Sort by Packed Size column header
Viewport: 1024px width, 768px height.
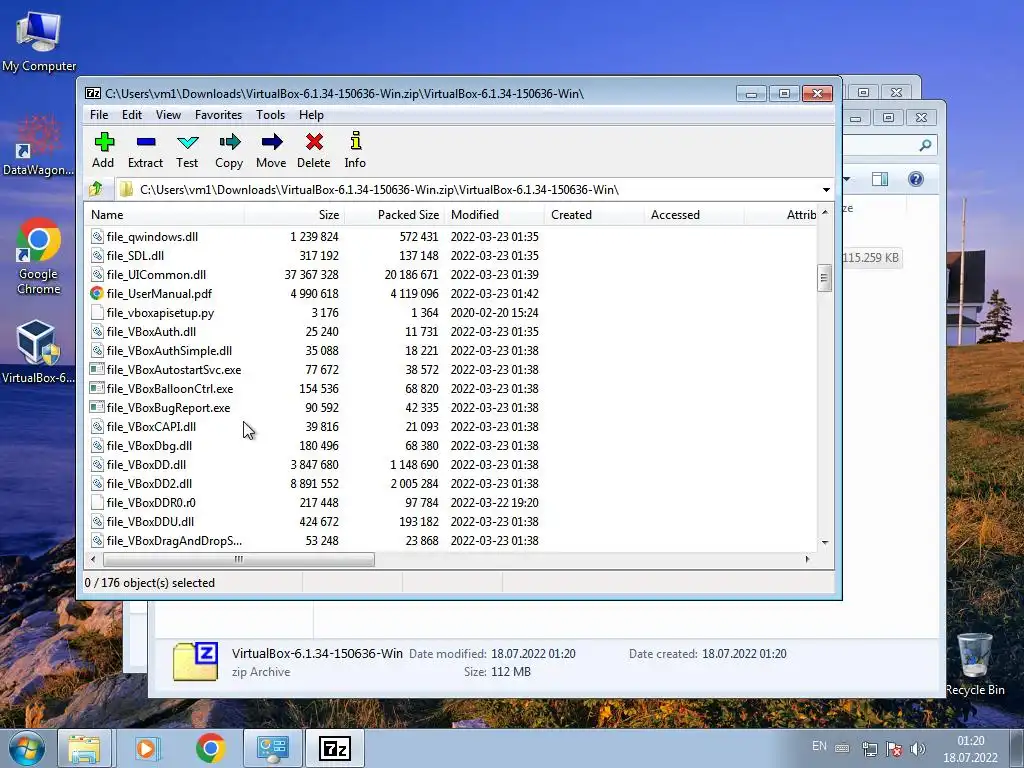[x=394, y=215]
